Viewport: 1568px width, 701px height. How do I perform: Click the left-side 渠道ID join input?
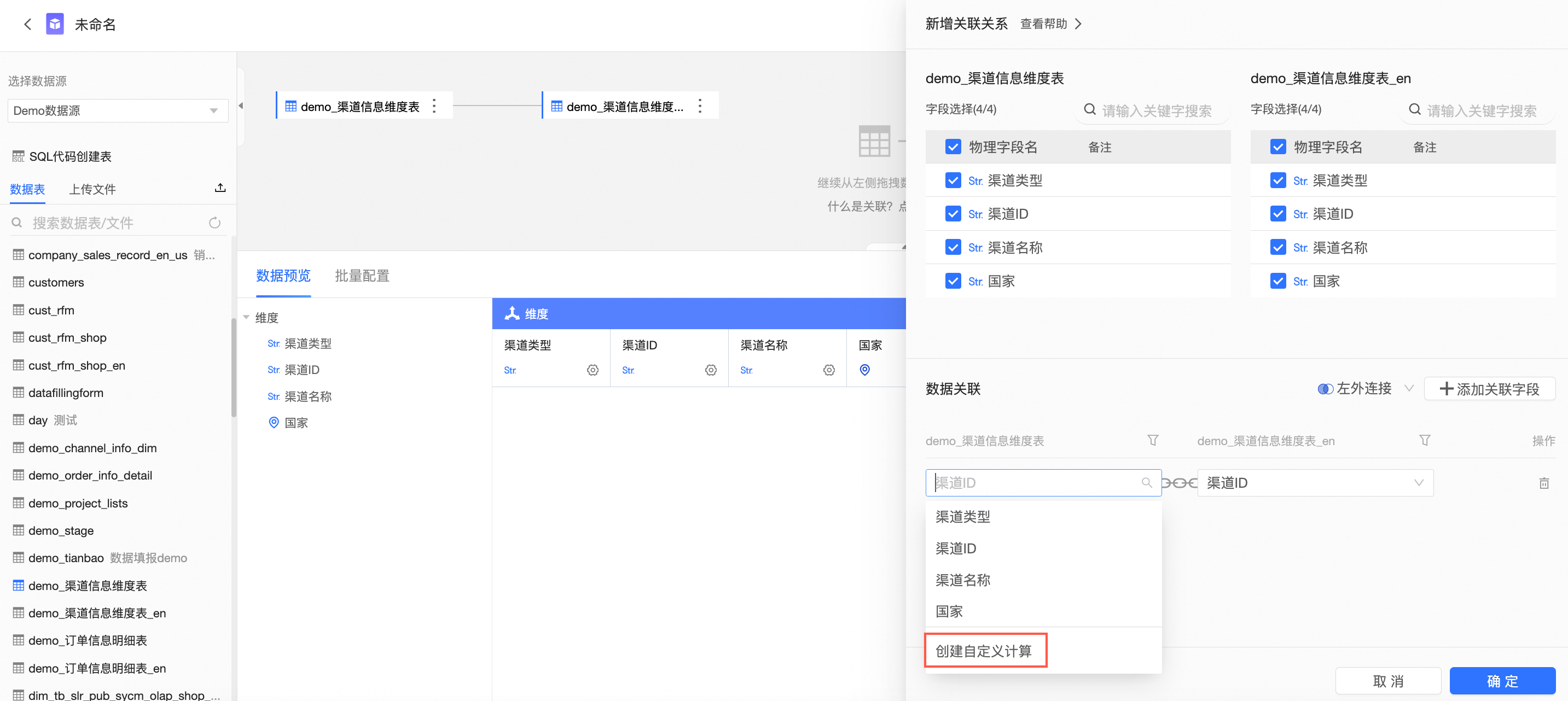1043,483
